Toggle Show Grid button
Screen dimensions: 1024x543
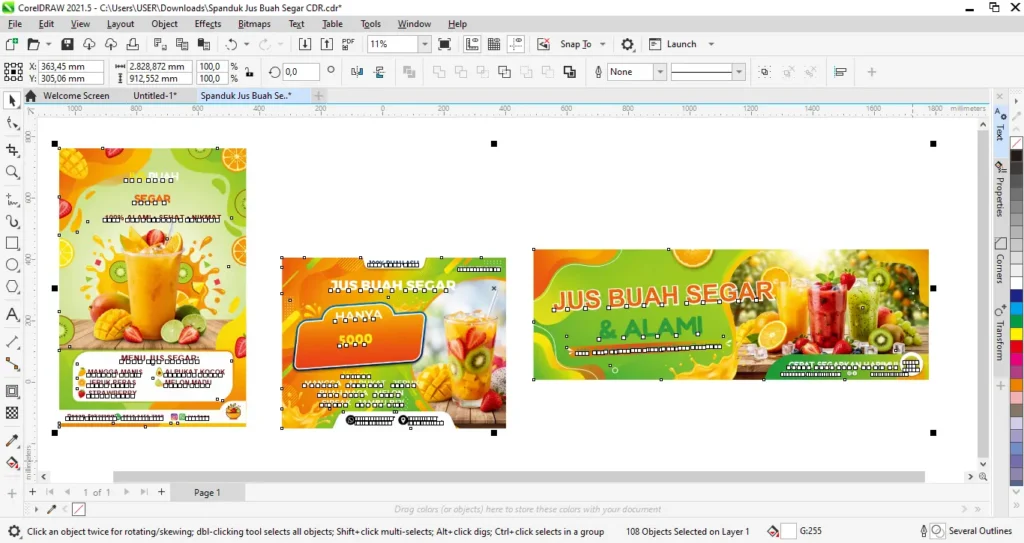pos(494,44)
